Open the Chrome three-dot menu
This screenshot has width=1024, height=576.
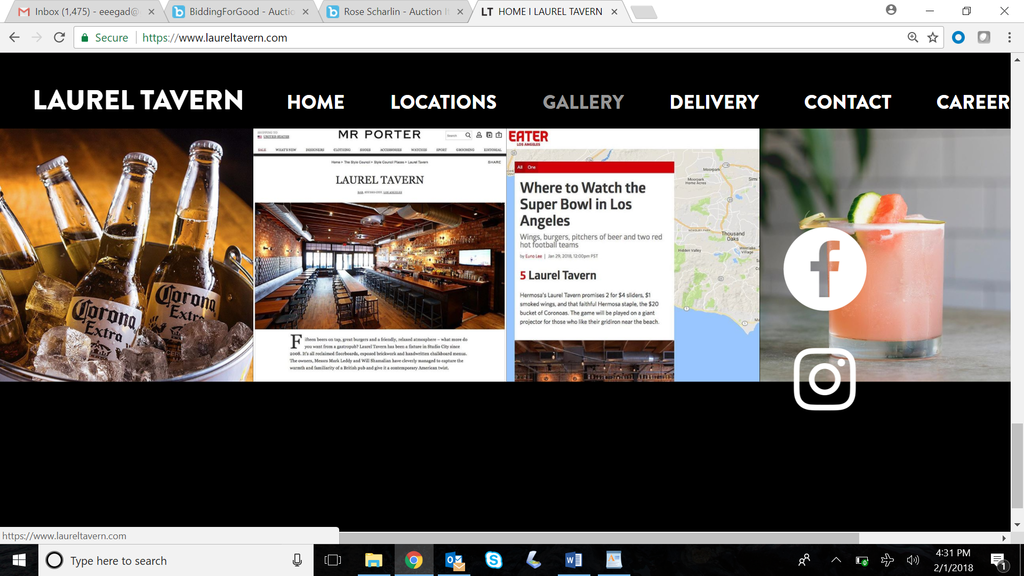pos(1007,37)
